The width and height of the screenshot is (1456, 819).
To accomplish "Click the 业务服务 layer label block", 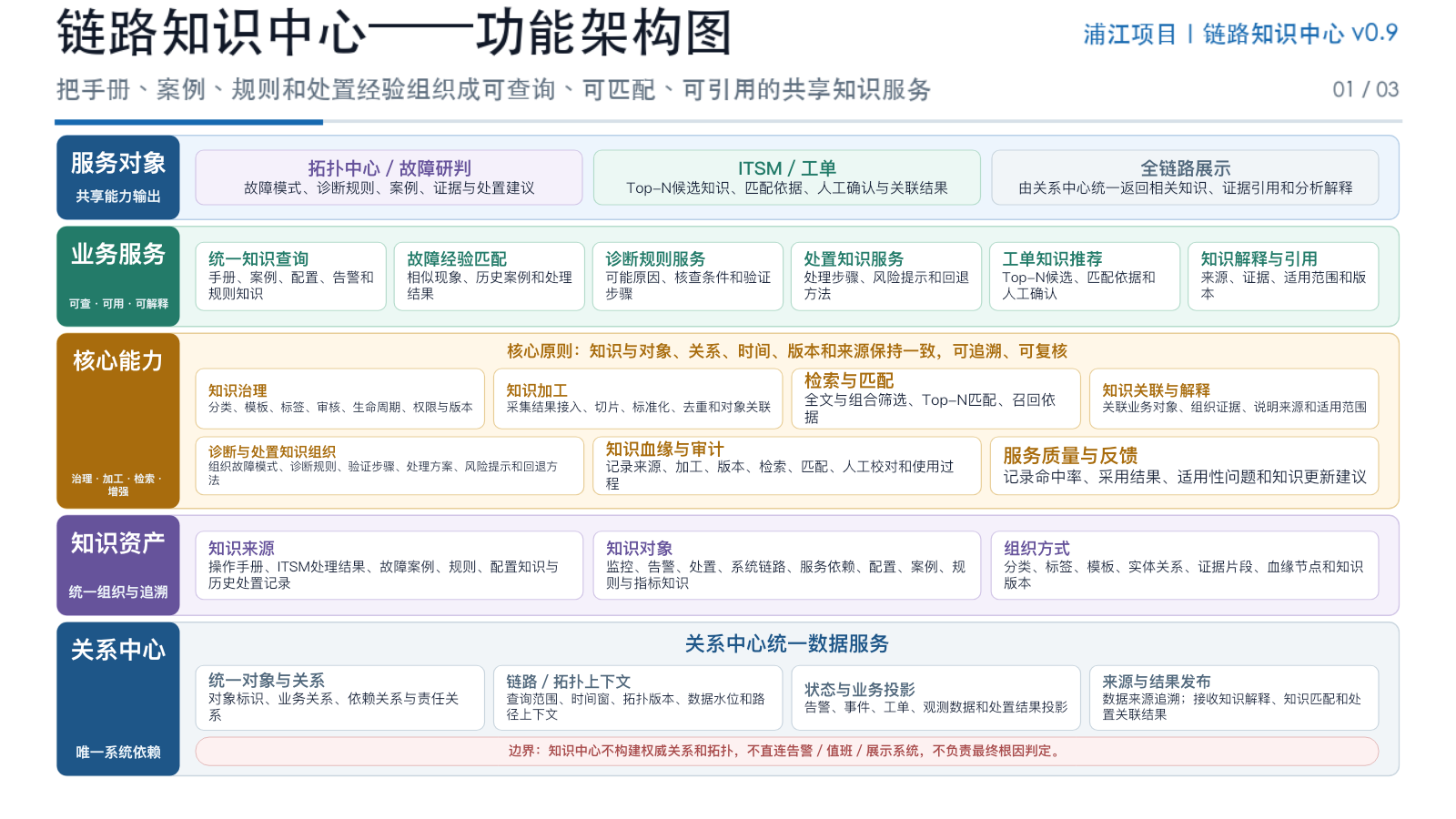I will click(x=118, y=277).
